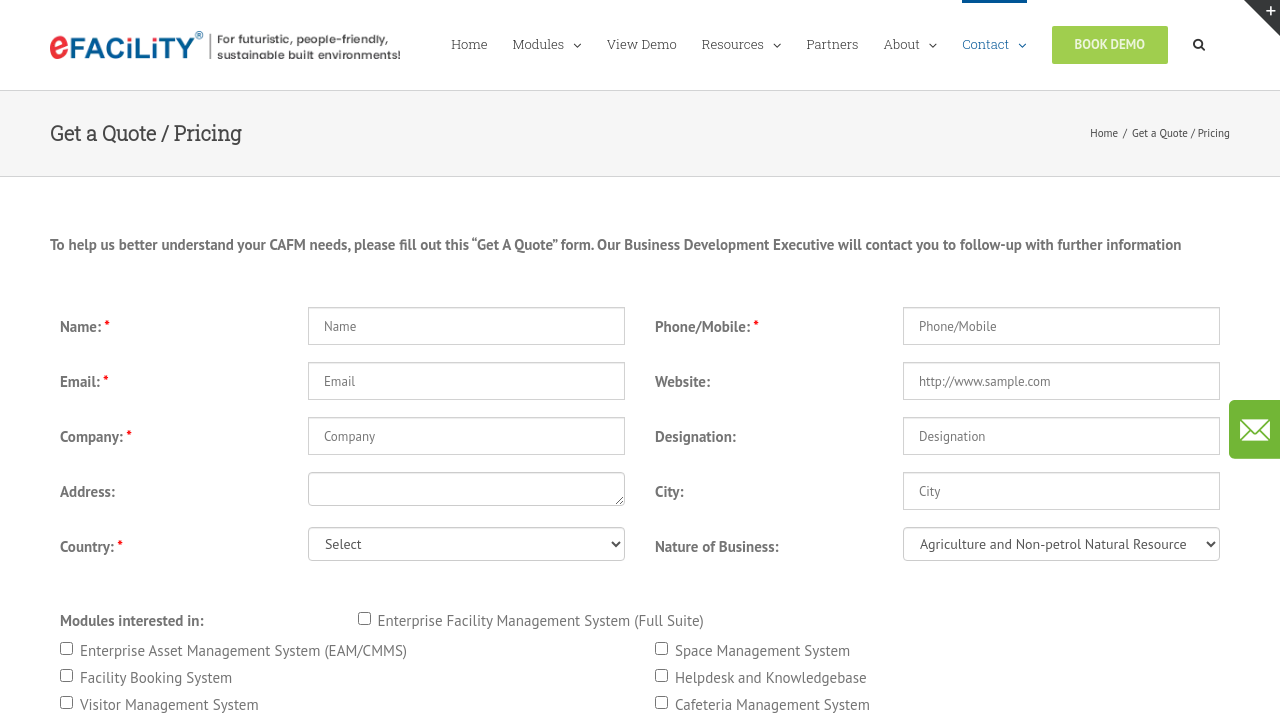Expand the Resources menu
Viewport: 1280px width, 720px height.
point(741,45)
